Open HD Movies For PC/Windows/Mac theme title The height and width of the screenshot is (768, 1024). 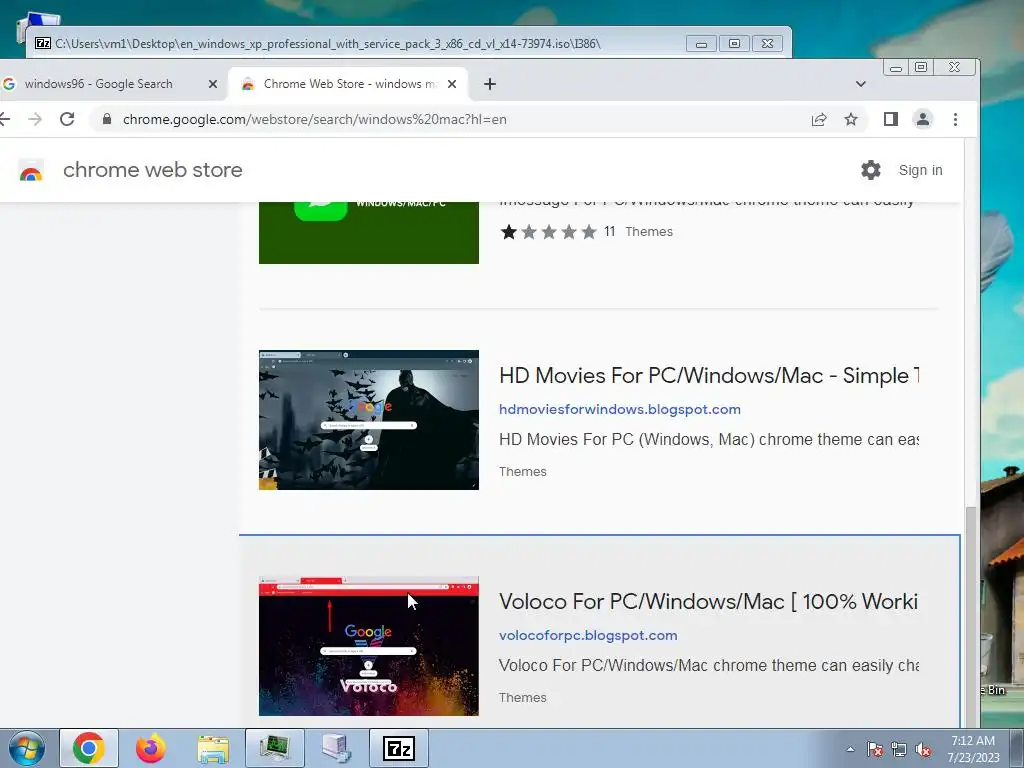(x=709, y=376)
